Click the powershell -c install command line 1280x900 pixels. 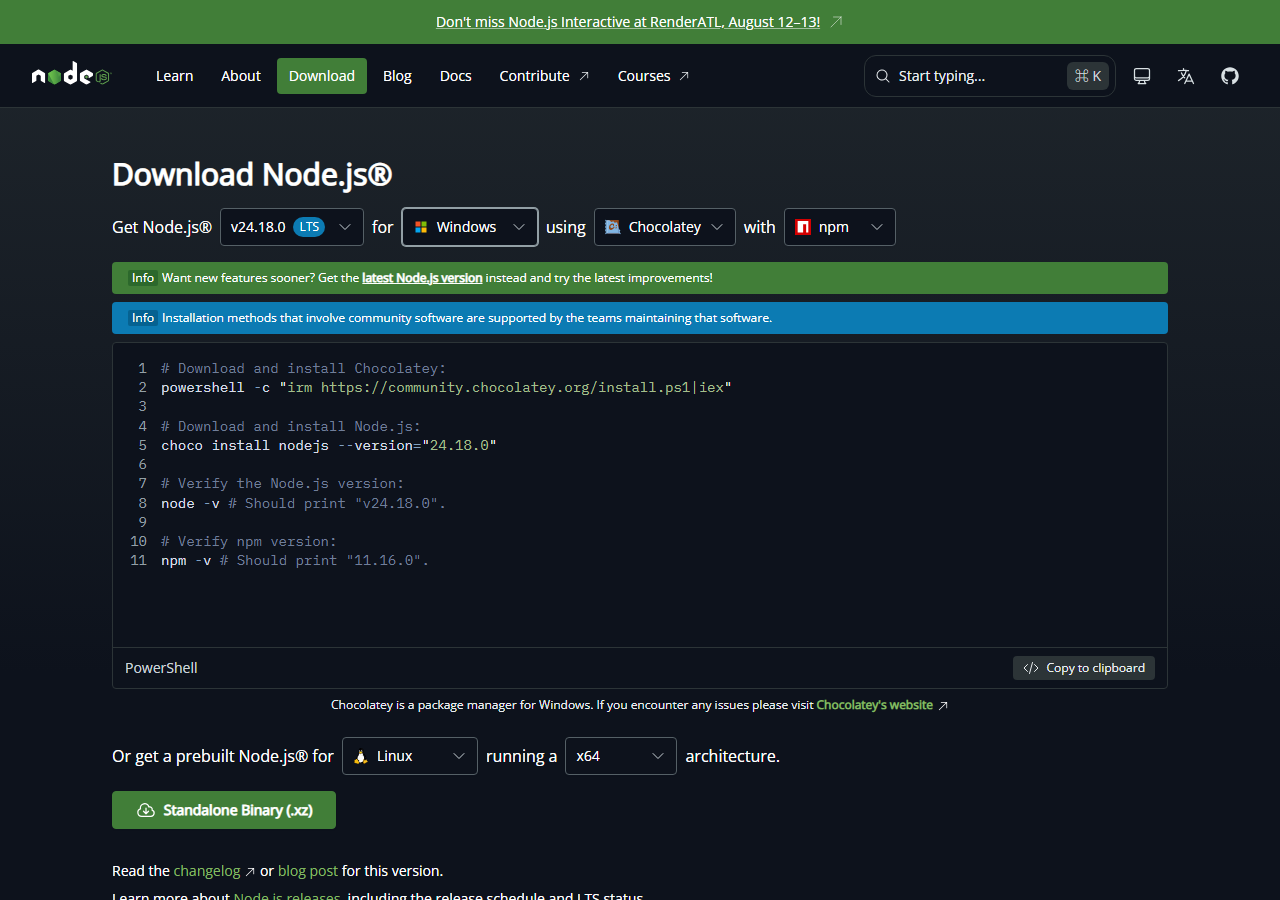447,387
